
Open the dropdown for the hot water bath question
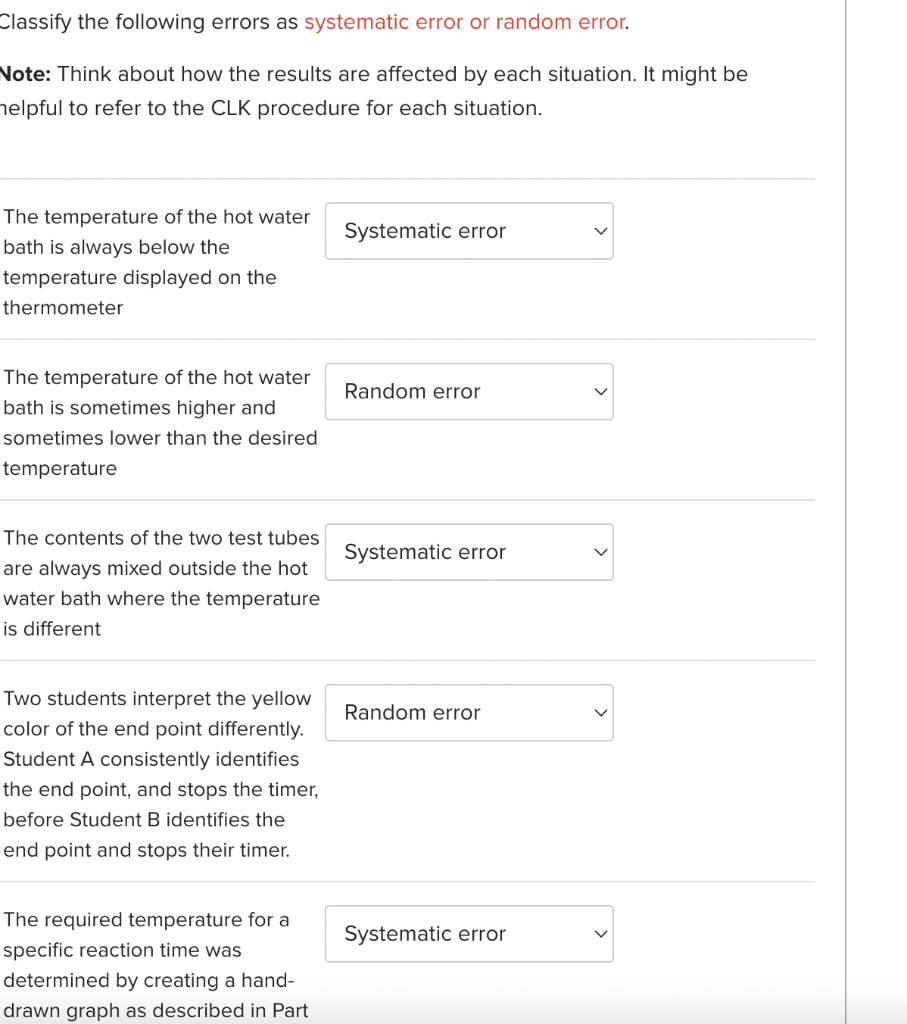[468, 231]
